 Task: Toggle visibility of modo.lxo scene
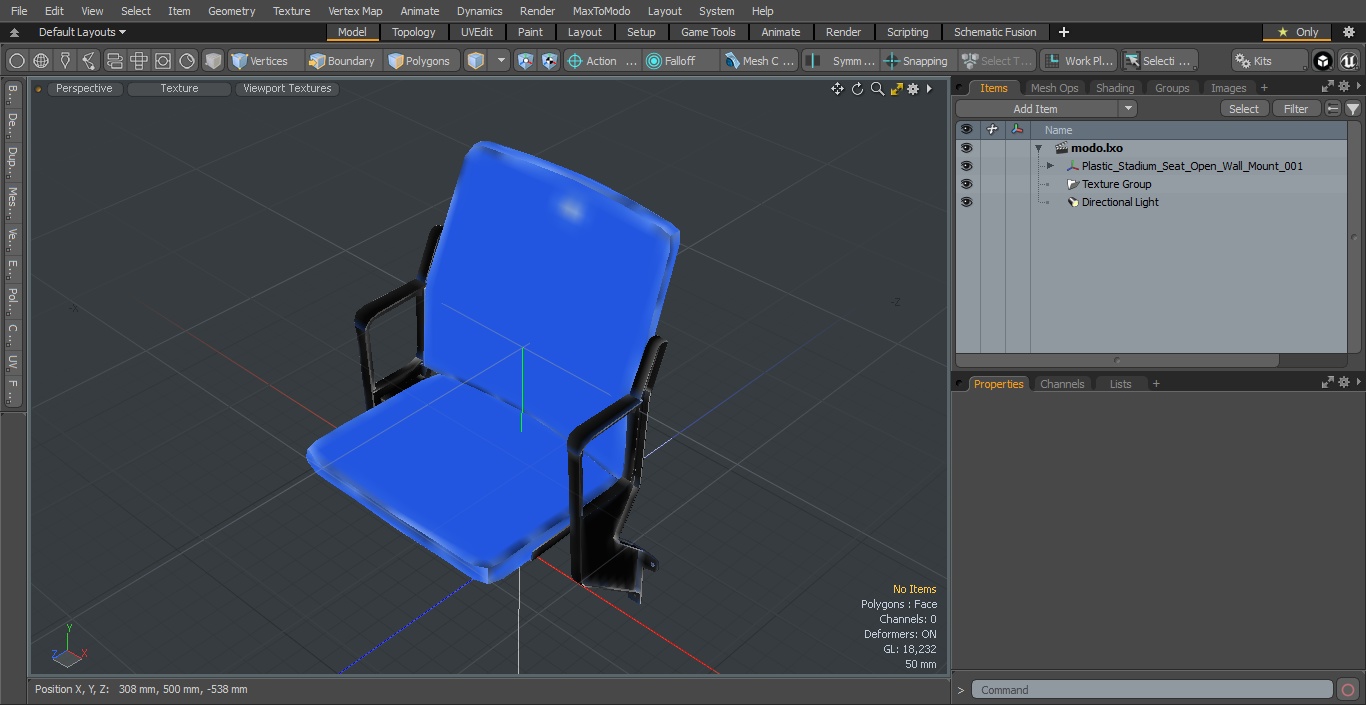pos(966,148)
